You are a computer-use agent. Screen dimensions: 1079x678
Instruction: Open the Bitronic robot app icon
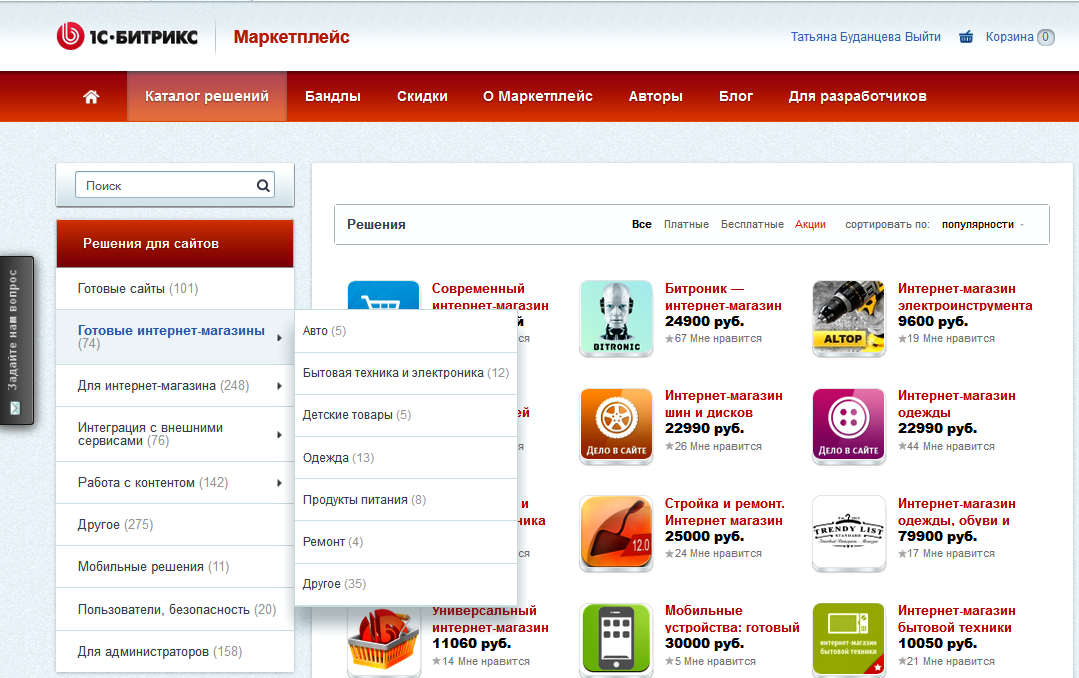616,318
